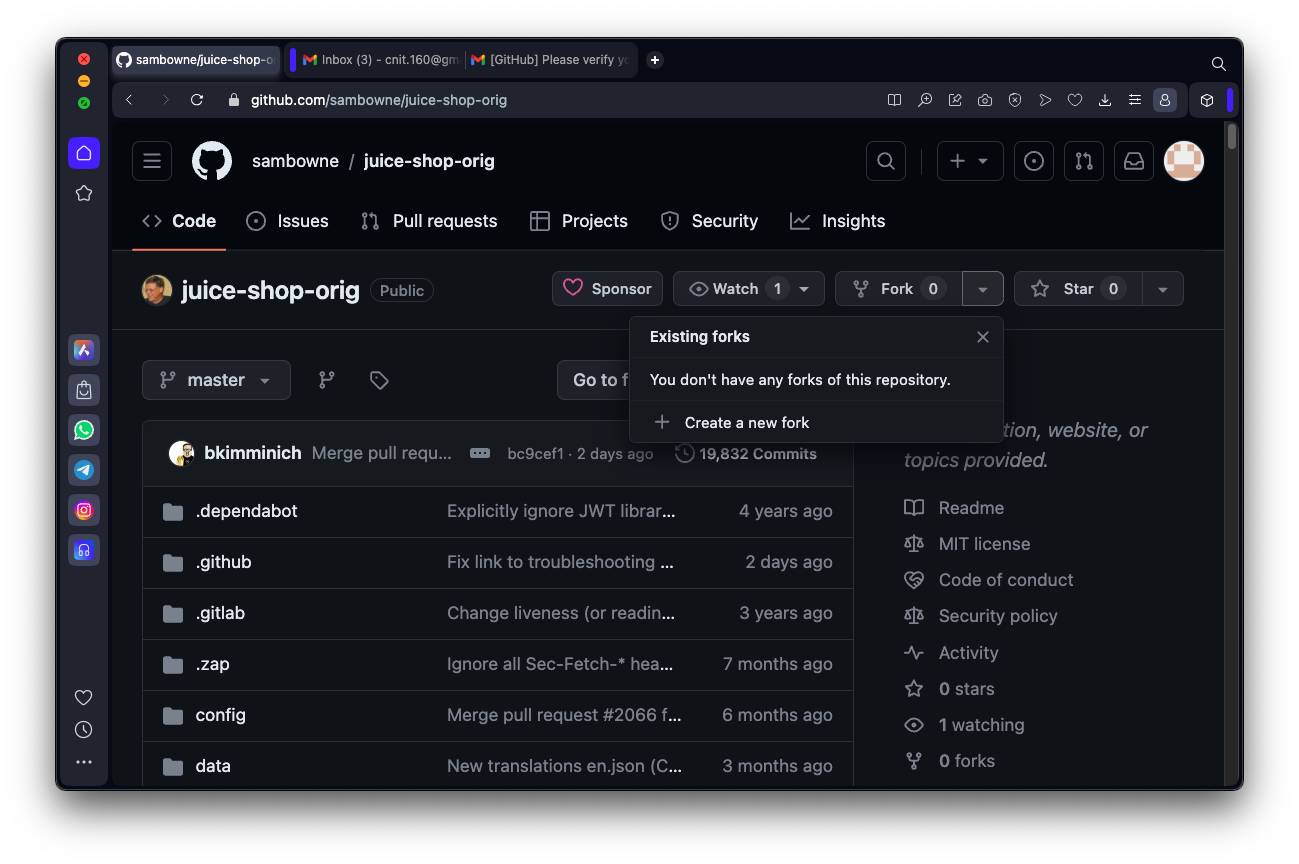Open the Insights tab
This screenshot has height=864, width=1299.
tap(838, 221)
